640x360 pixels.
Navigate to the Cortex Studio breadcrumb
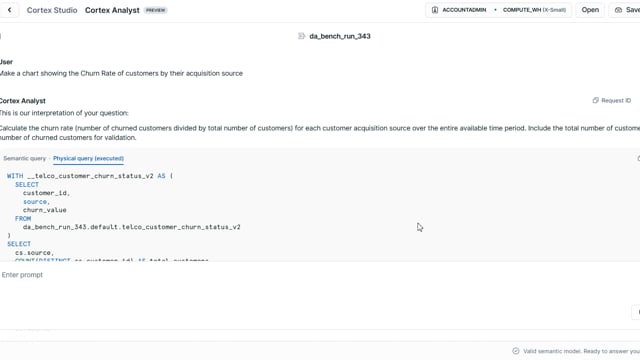[52, 10]
